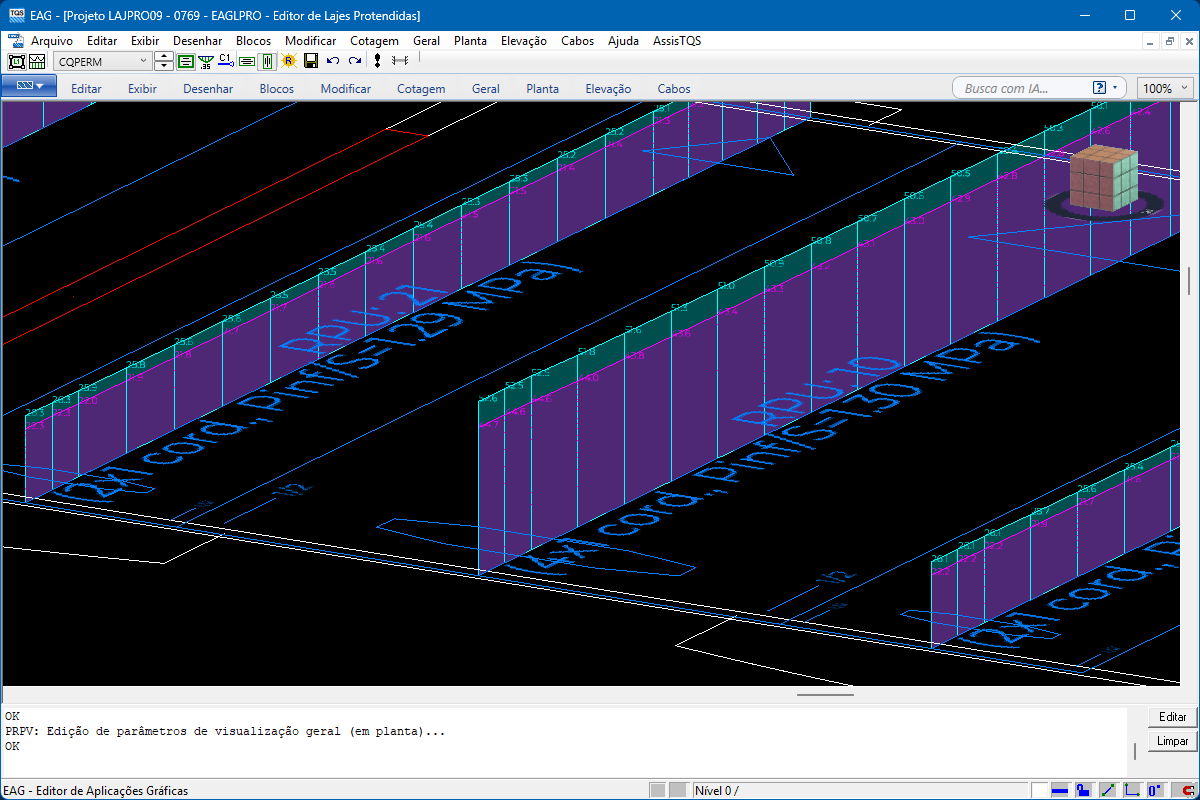Toggle the lock icon in status bar
This screenshot has height=800, width=1200.
(1083, 790)
